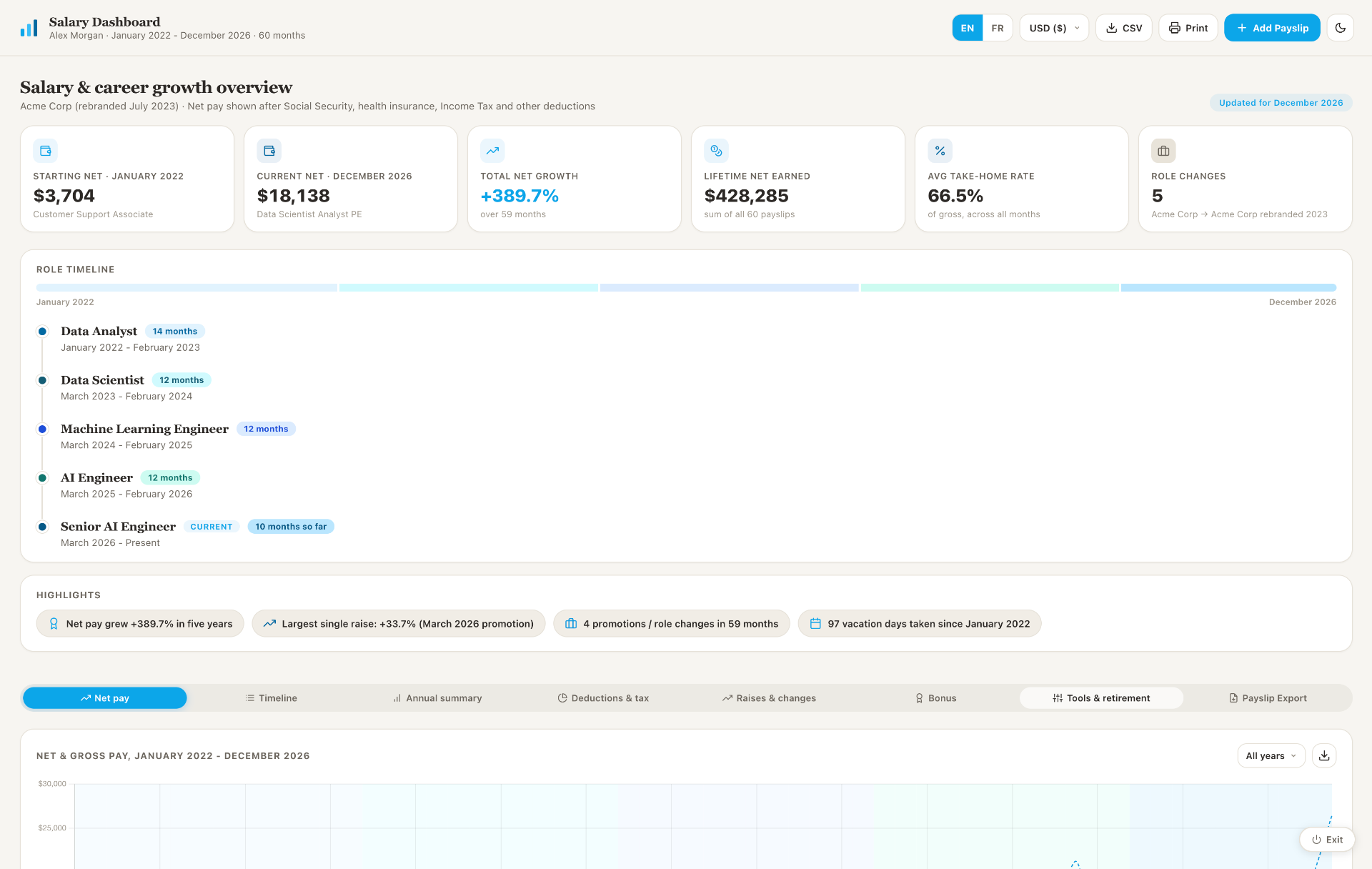This screenshot has width=1372, height=869.
Task: Click the wallet icon on Current Net card
Action: [x=269, y=151]
